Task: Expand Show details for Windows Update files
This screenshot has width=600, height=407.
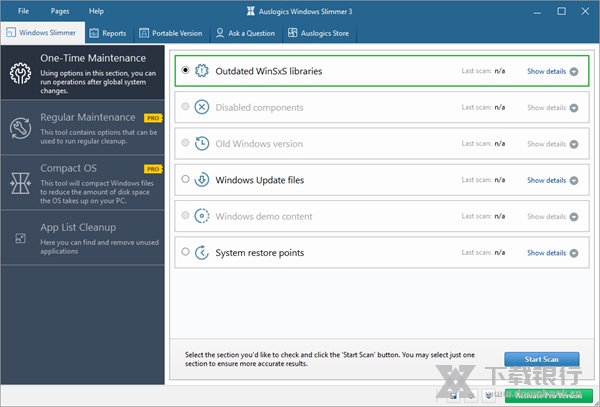Action: click(552, 181)
